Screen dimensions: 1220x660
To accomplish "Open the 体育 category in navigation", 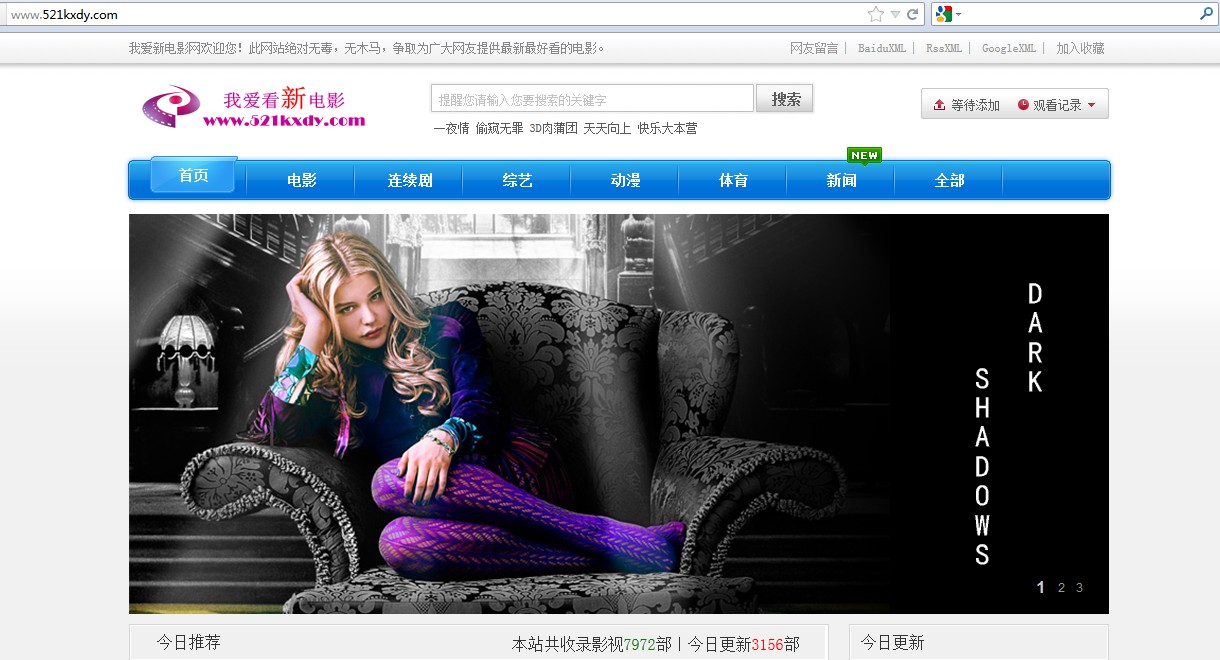I will (733, 180).
